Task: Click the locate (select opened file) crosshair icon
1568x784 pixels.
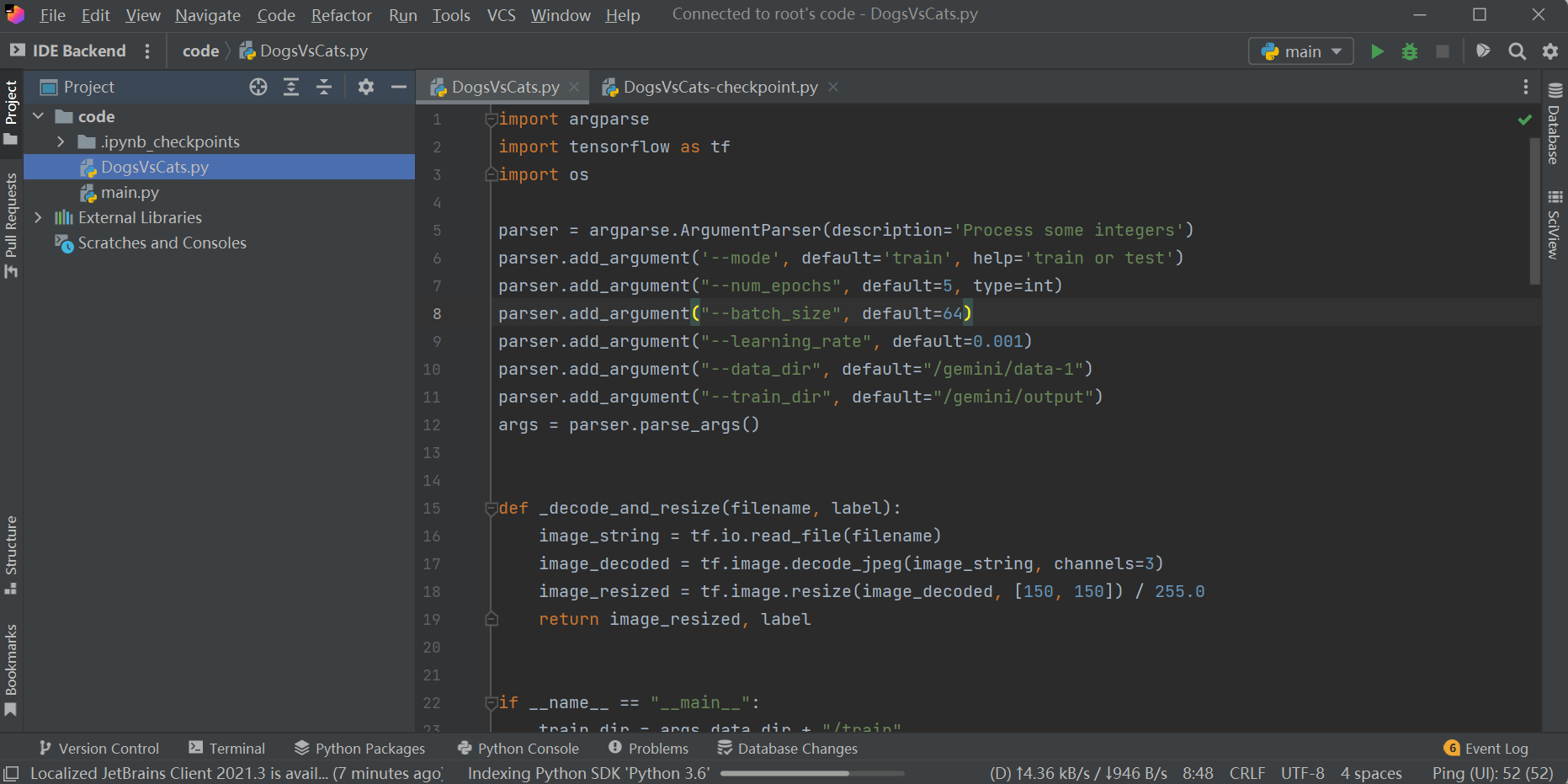Action: coord(258,87)
